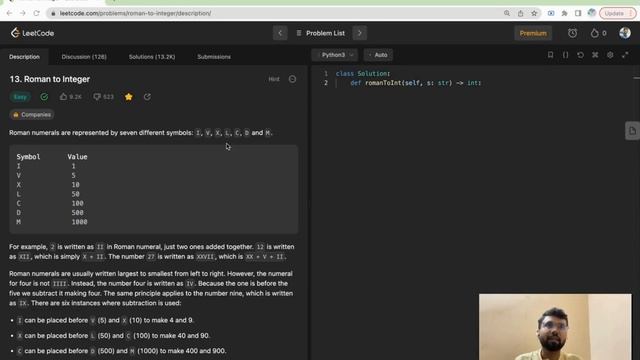Click the browser share page icon
Image resolution: width=640 pixels, height=360 pixels.
pyautogui.click(x=520, y=13)
